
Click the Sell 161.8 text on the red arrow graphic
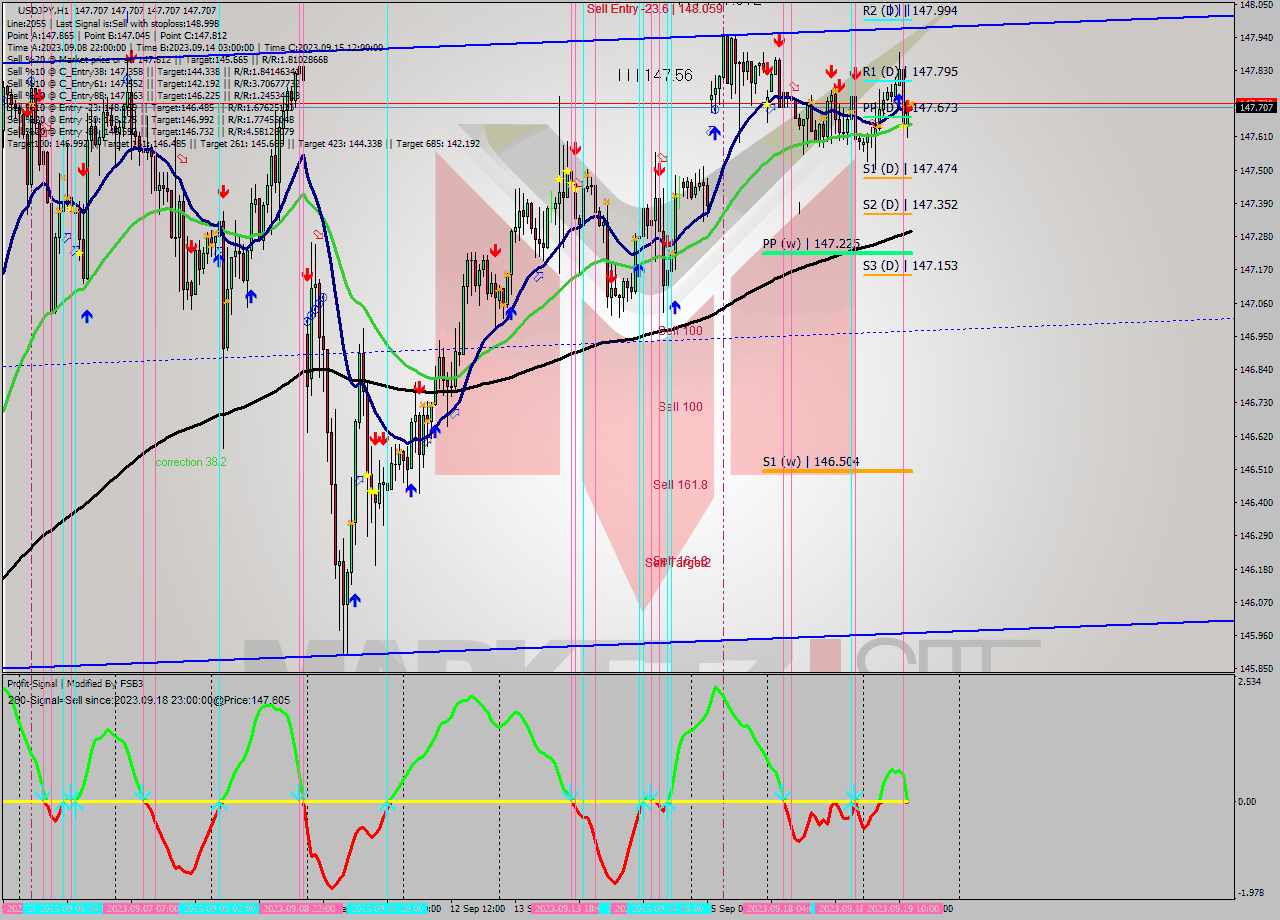(680, 484)
